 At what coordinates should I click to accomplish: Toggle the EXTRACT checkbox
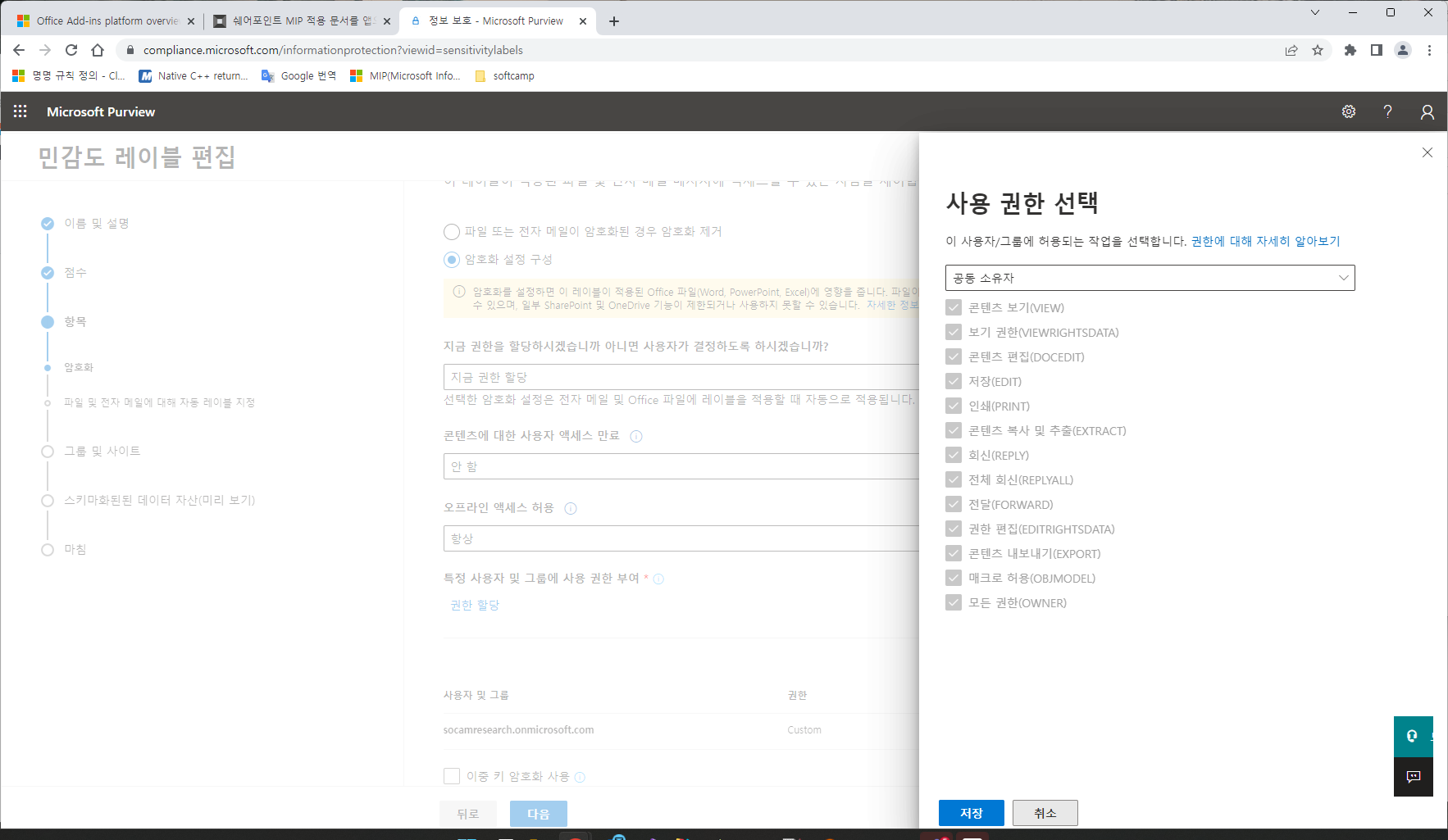pos(954,430)
